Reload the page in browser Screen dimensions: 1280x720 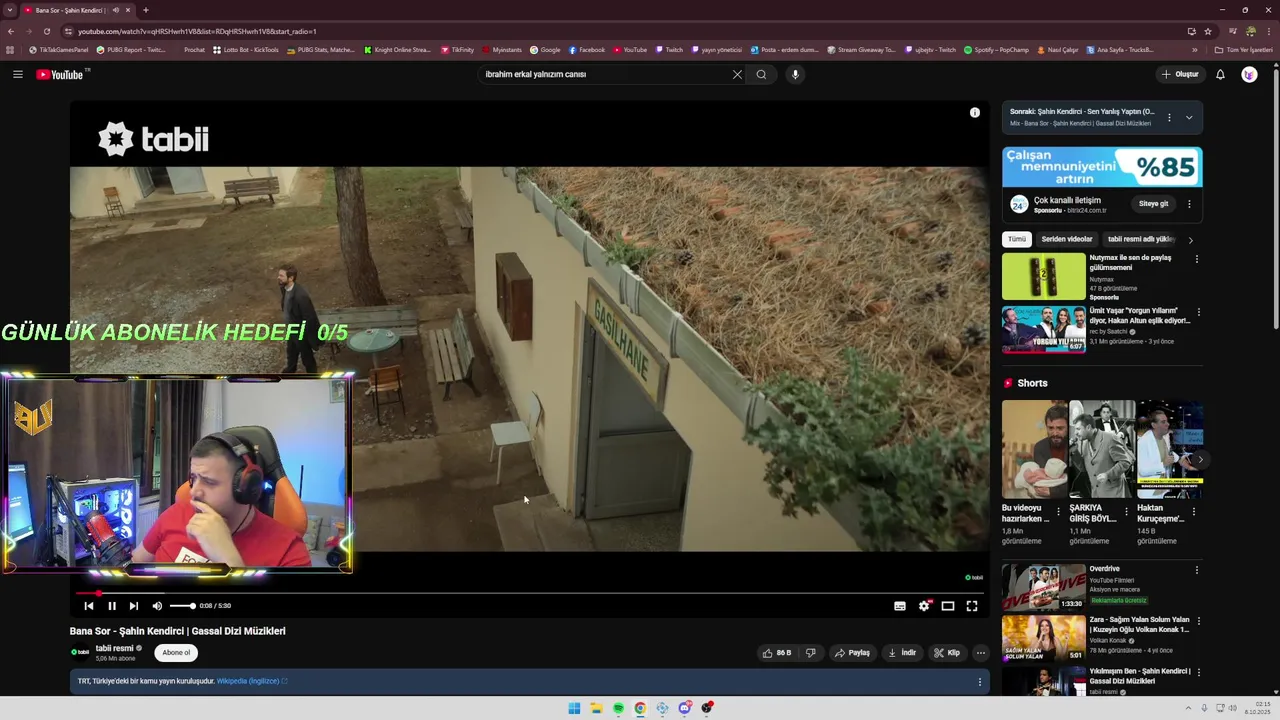point(46,31)
